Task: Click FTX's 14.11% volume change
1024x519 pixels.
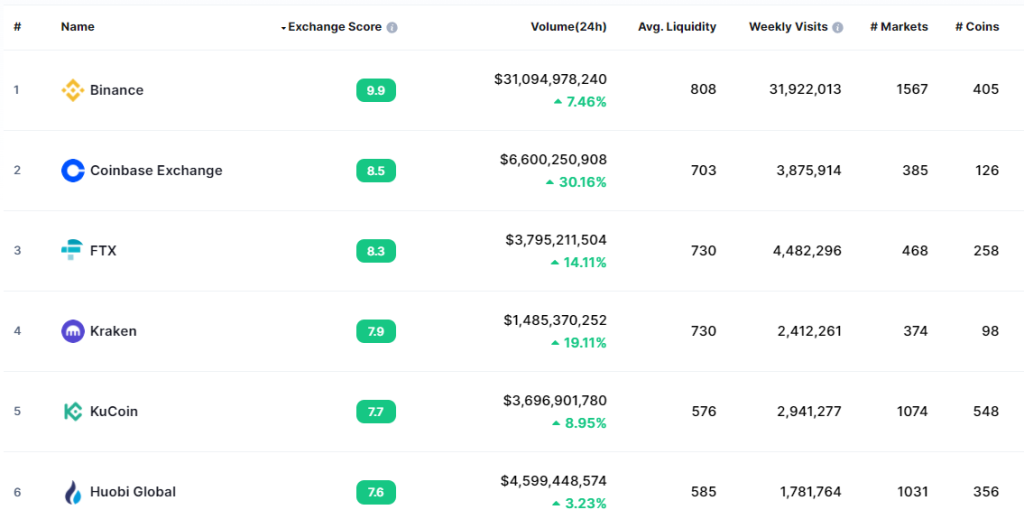Action: (579, 262)
